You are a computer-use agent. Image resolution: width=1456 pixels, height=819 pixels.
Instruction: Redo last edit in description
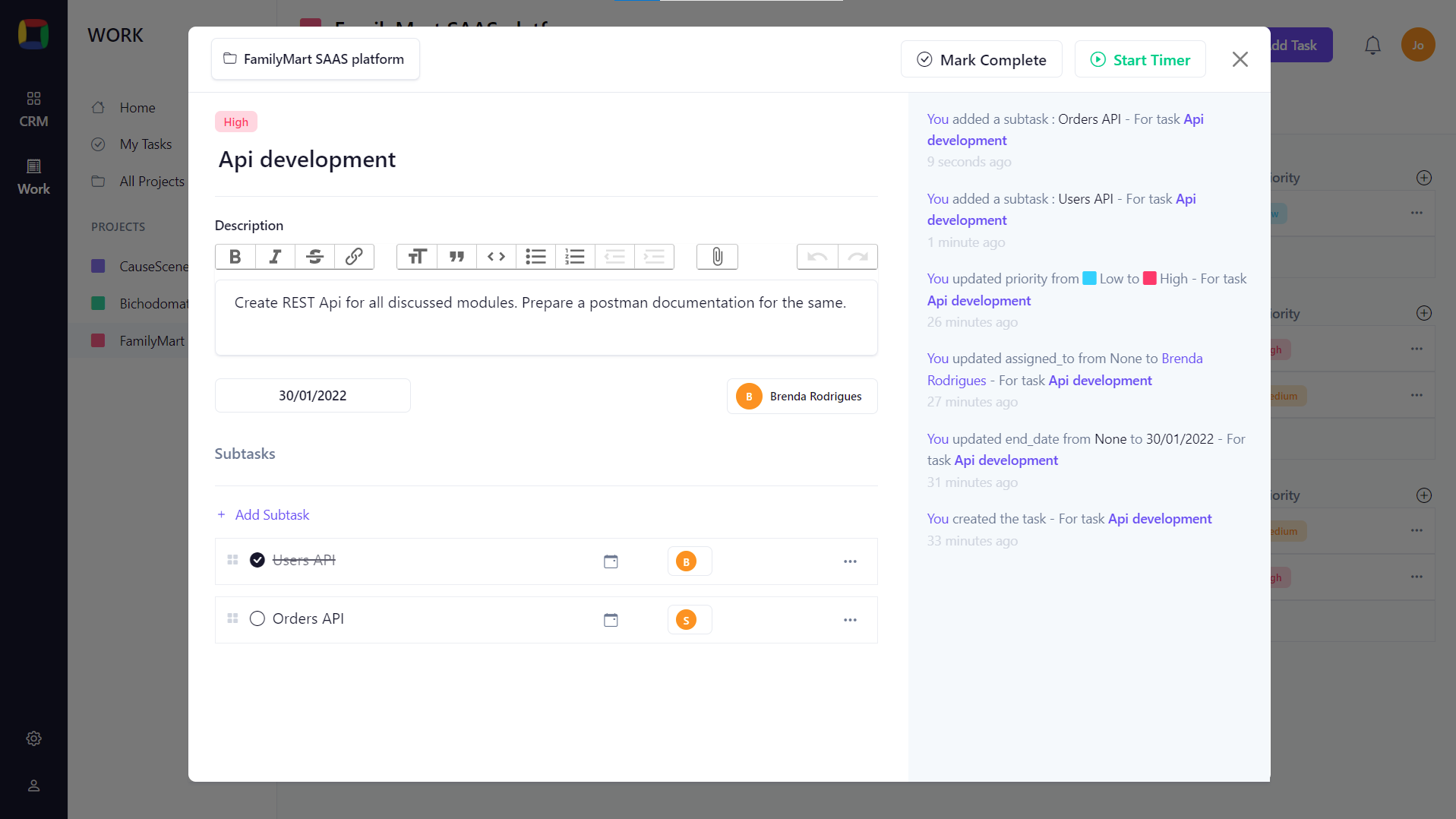857,257
